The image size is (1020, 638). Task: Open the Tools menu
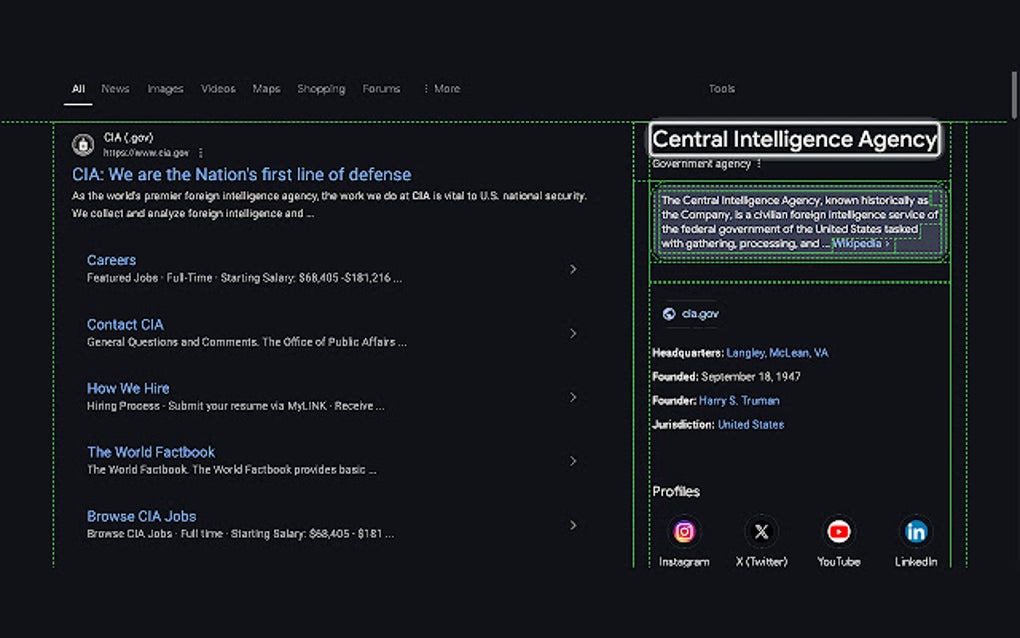pyautogui.click(x=721, y=88)
